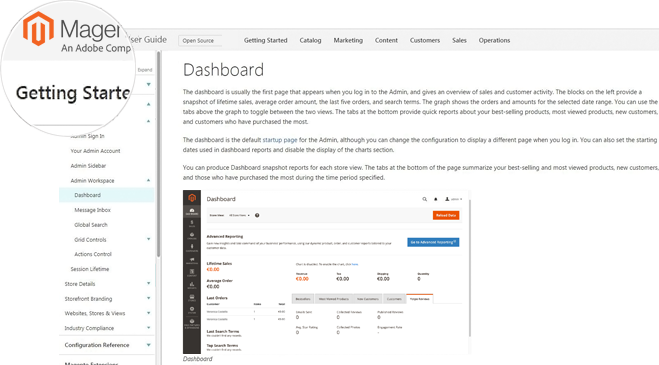Expand the Grid Controls arrow
The image size is (659, 365).
pyautogui.click(x=148, y=239)
